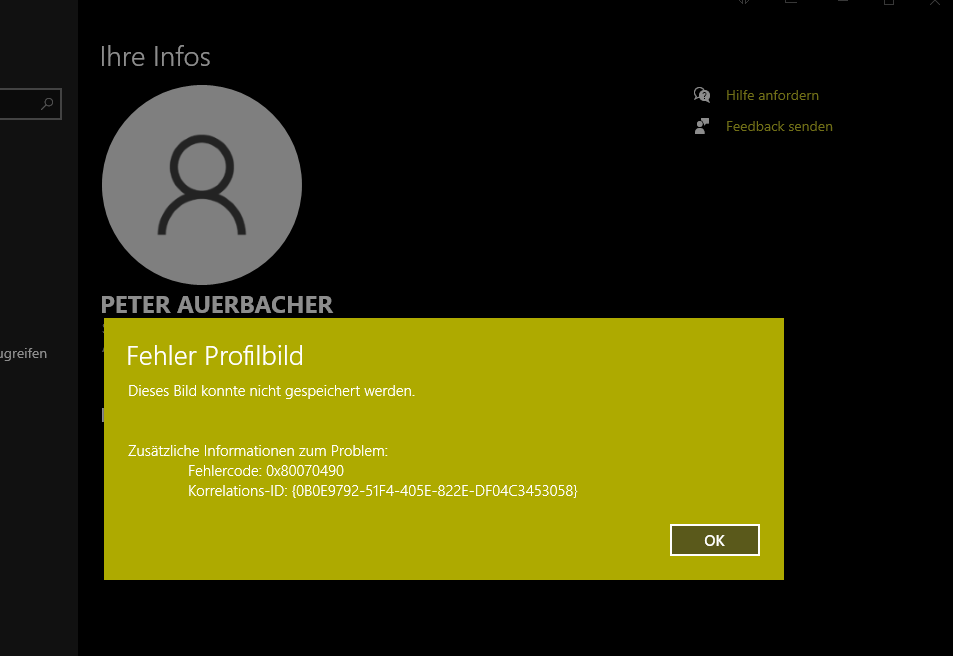Select the zugreifen entry in the sidebar

[x=23, y=353]
